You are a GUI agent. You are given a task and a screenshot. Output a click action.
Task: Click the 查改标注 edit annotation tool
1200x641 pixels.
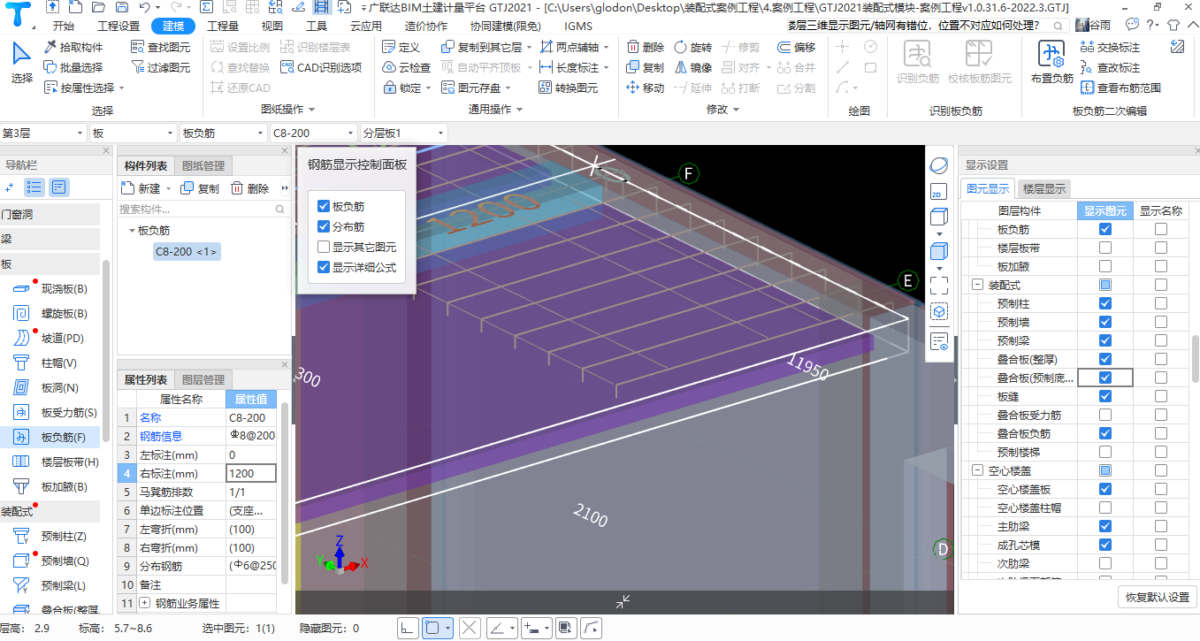(1112, 67)
